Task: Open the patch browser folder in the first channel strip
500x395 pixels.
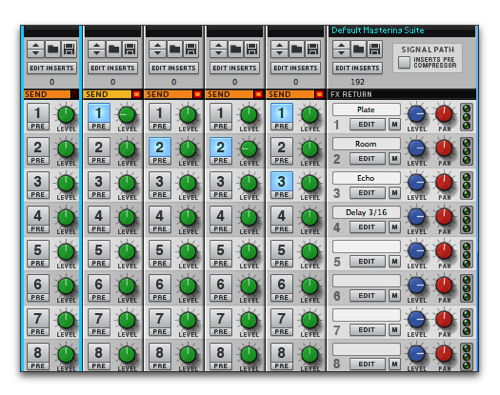Action: [x=53, y=49]
